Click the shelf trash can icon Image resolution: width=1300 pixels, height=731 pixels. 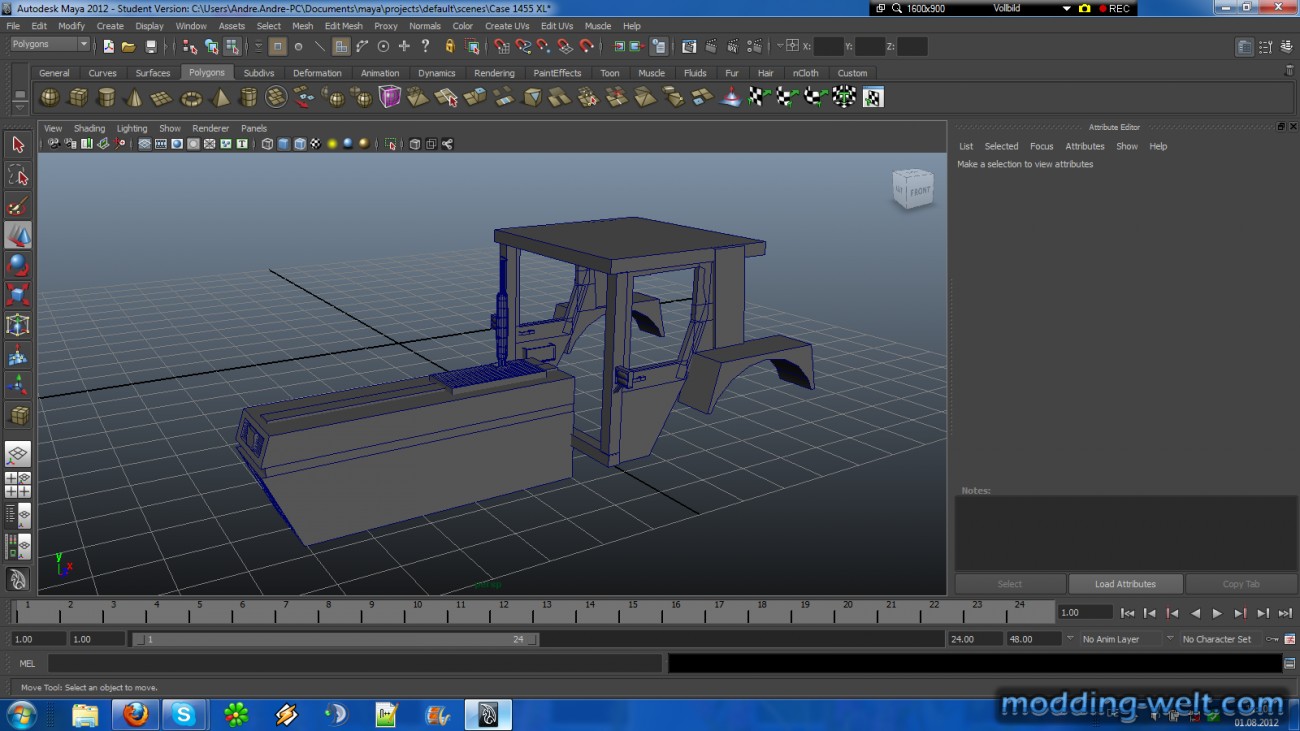pyautogui.click(x=1289, y=71)
